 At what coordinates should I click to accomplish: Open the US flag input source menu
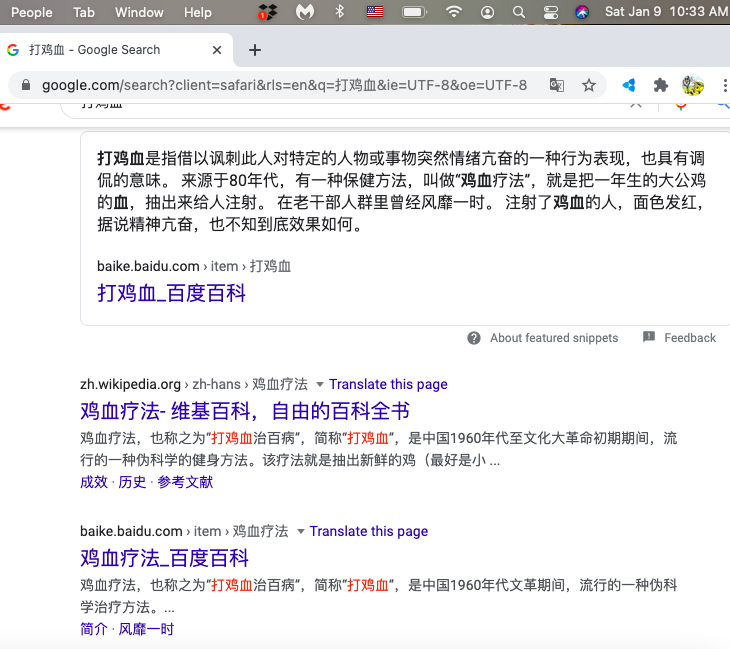375,12
